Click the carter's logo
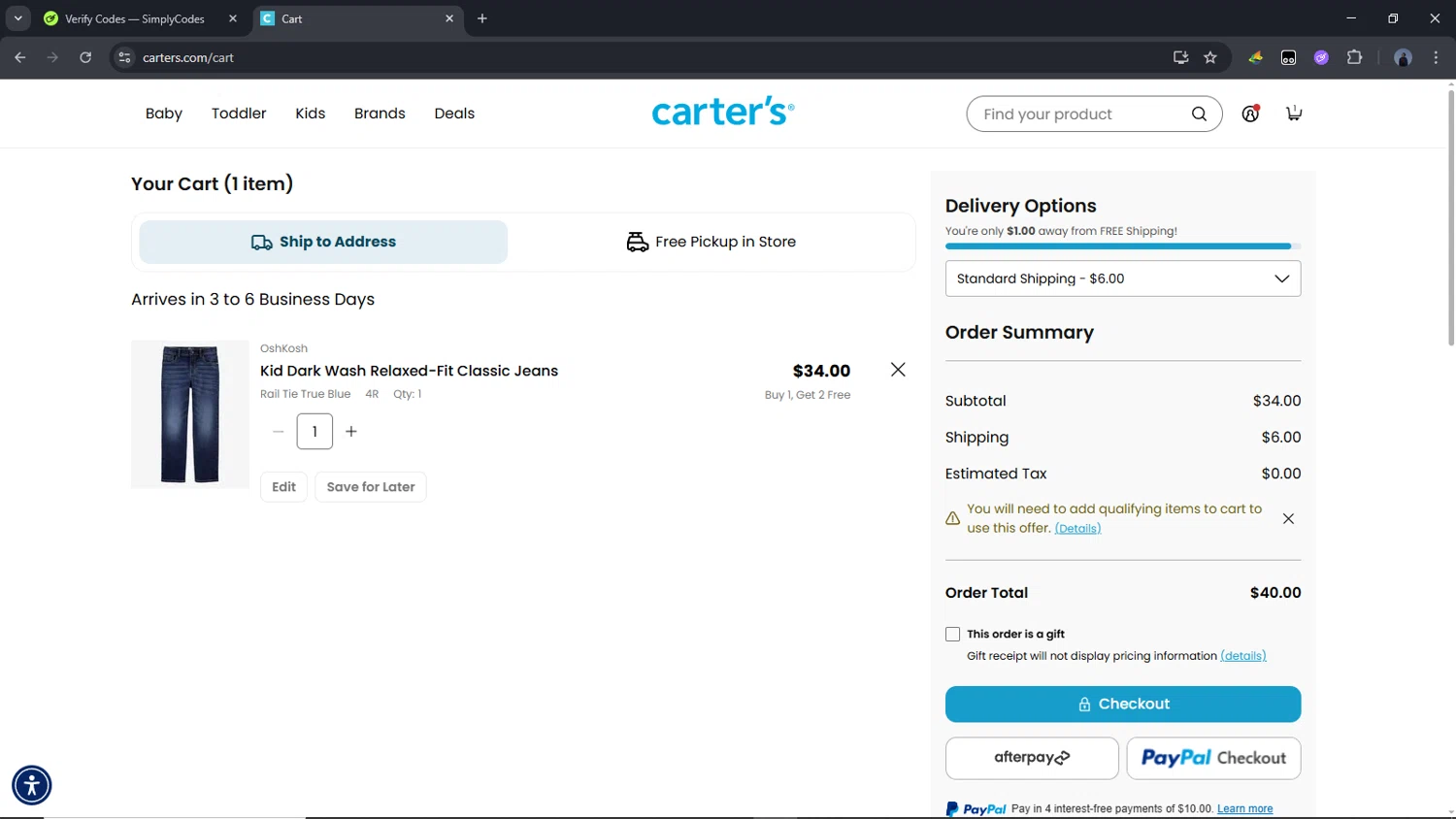The width and height of the screenshot is (1456, 819). (723, 112)
